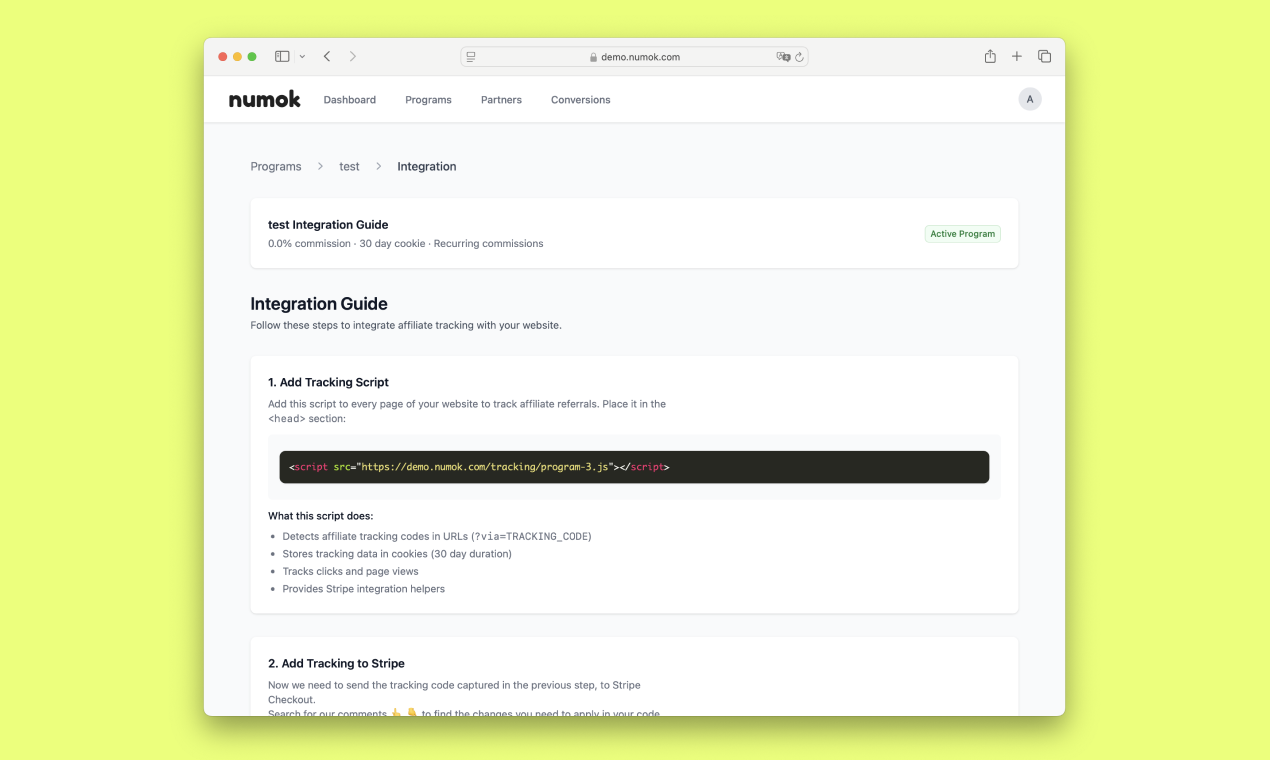Open the Partners nav item
Screen dimensions: 1270x760
tap(501, 100)
